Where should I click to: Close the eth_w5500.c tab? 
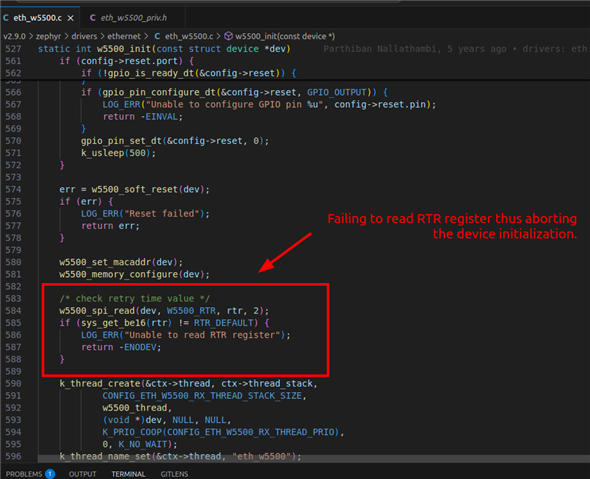70,18
